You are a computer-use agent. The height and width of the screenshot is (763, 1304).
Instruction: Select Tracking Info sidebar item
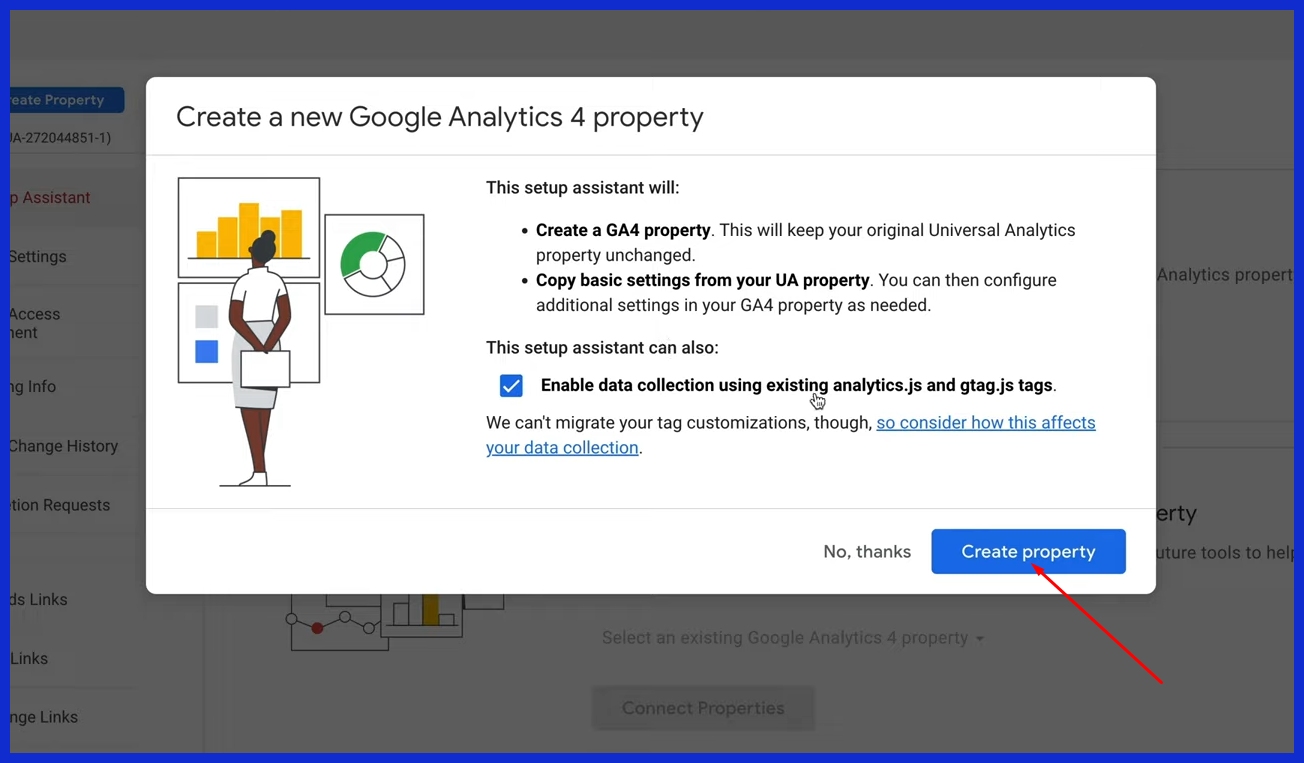point(35,387)
